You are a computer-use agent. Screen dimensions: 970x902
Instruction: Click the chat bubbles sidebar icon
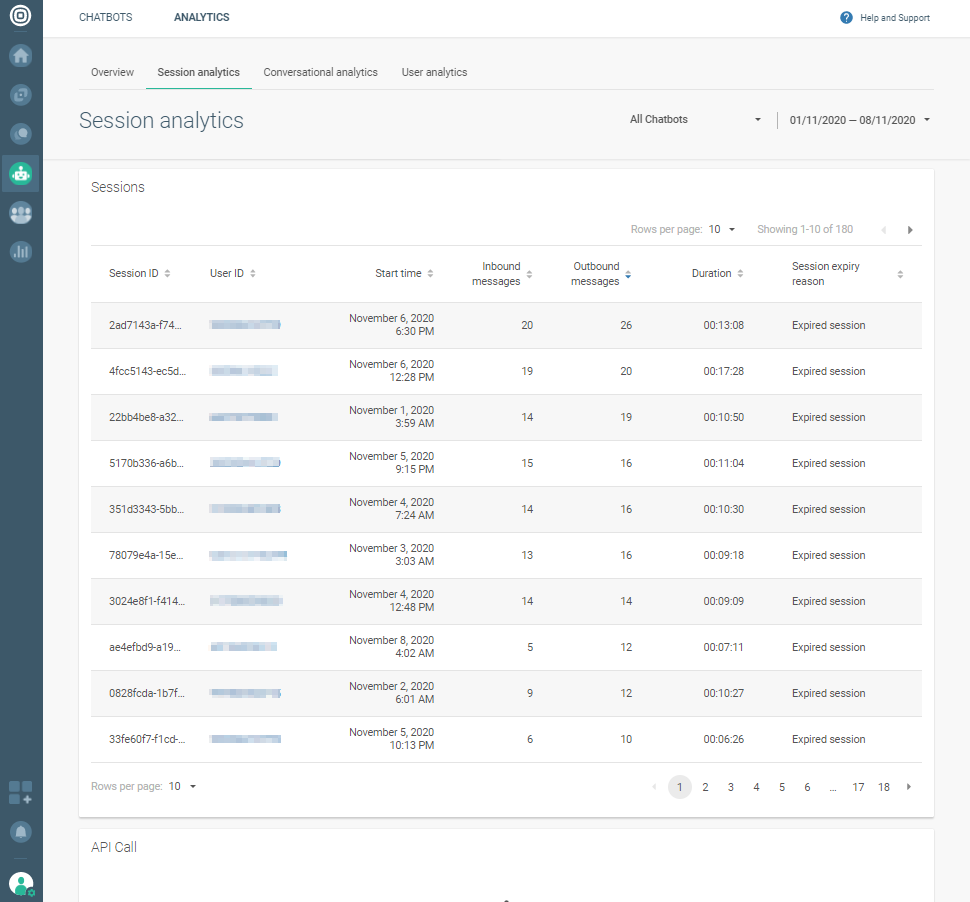pos(21,95)
